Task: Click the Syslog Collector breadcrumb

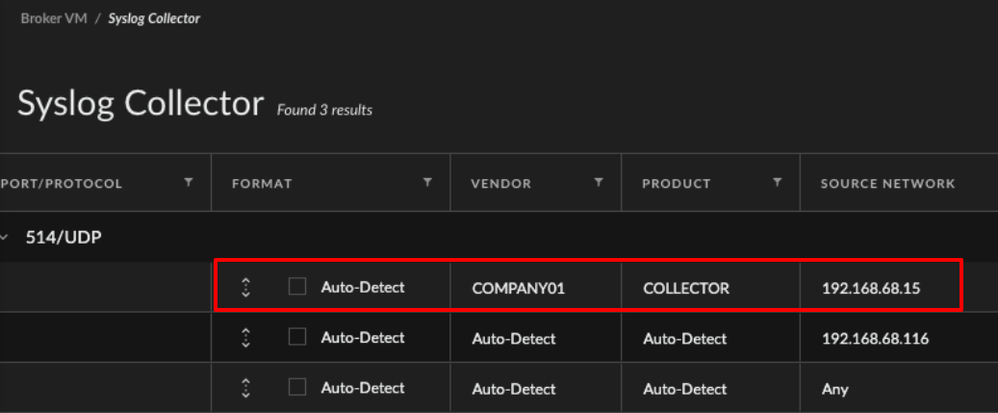Action: click(x=154, y=18)
